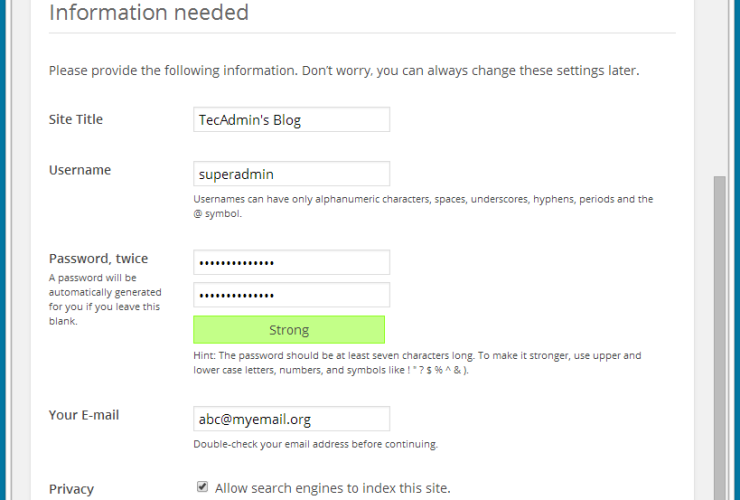Viewport: 740px width, 500px height.
Task: Click the green Strong password strength indicator
Action: coord(289,330)
